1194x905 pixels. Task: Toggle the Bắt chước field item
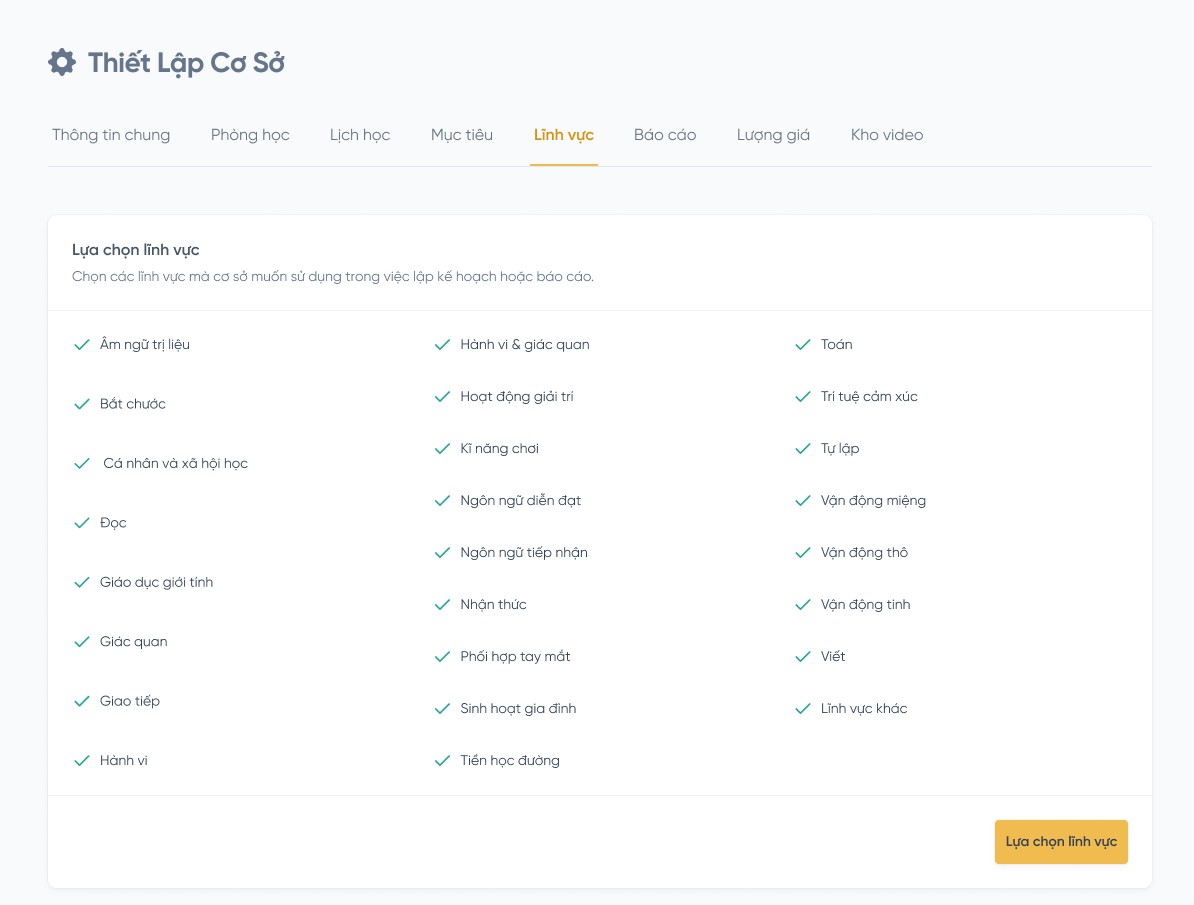click(x=132, y=404)
